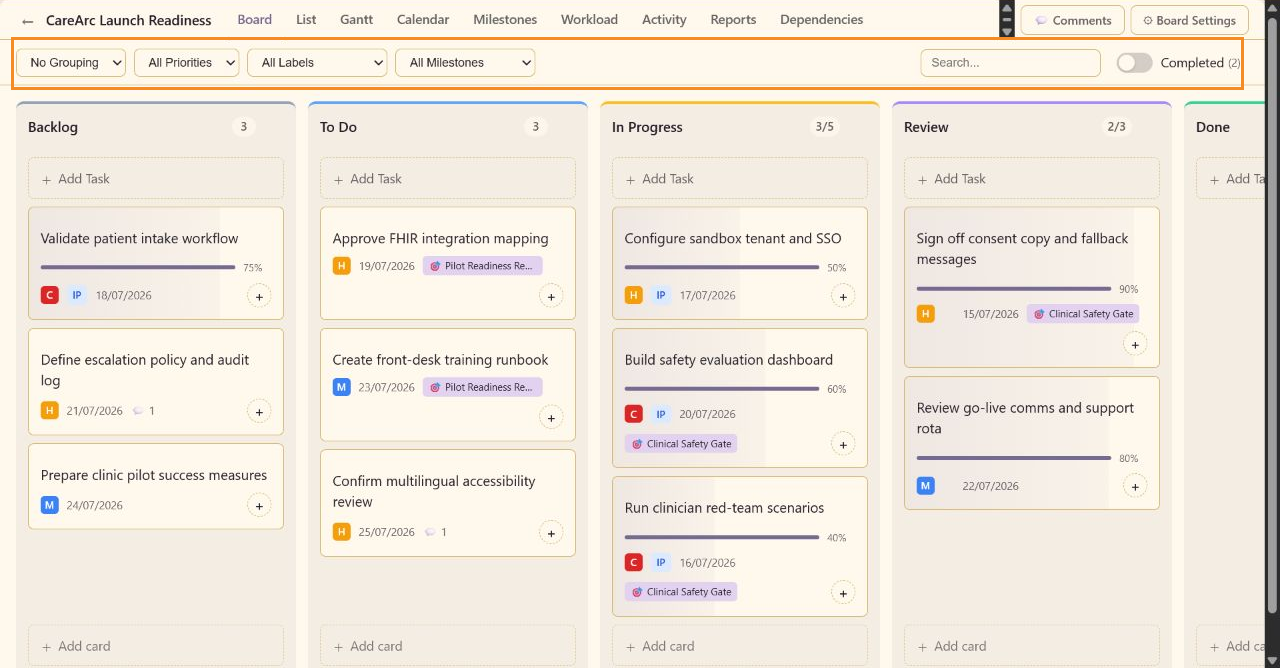1280x668 pixels.
Task: Open the Dependencies tab
Action: [821, 19]
